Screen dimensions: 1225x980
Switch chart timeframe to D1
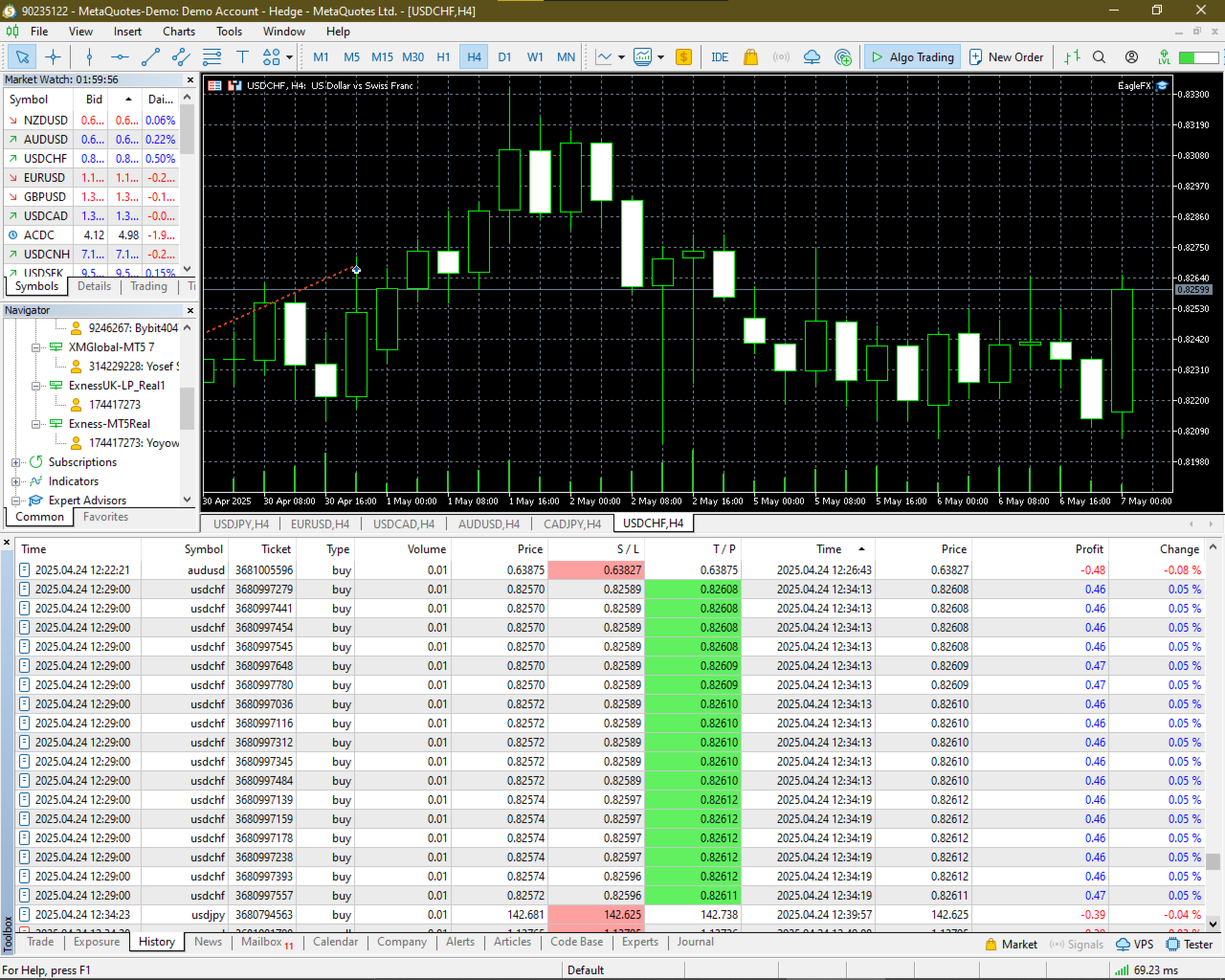pyautogui.click(x=504, y=56)
